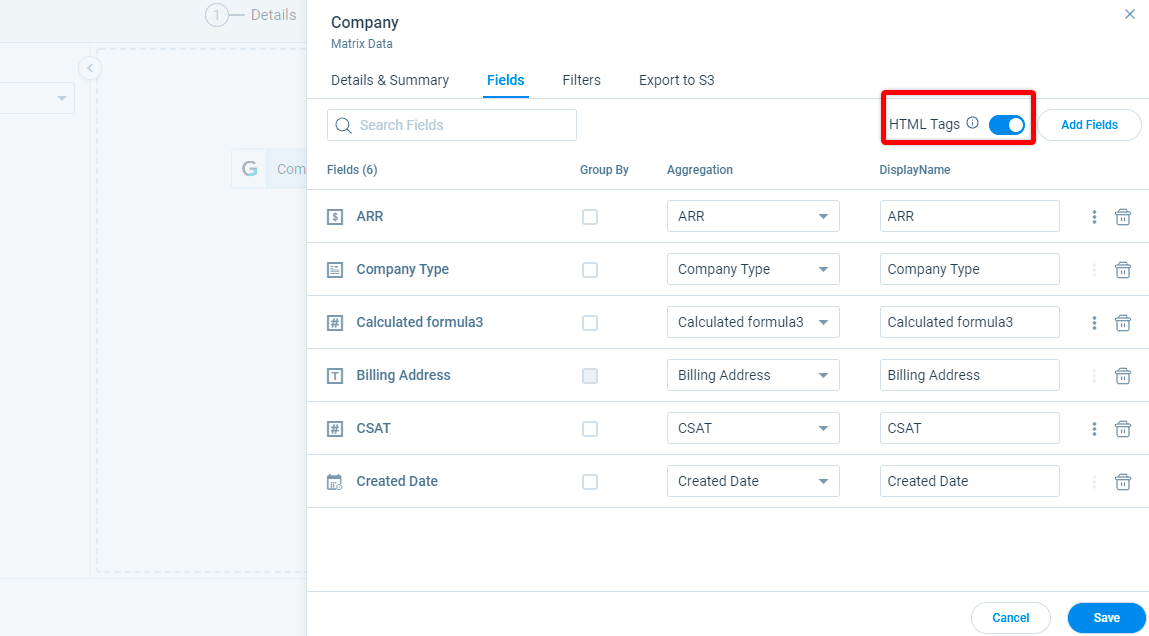Open the three-dot menu for CSAT field
The width and height of the screenshot is (1149, 636).
click(1093, 428)
